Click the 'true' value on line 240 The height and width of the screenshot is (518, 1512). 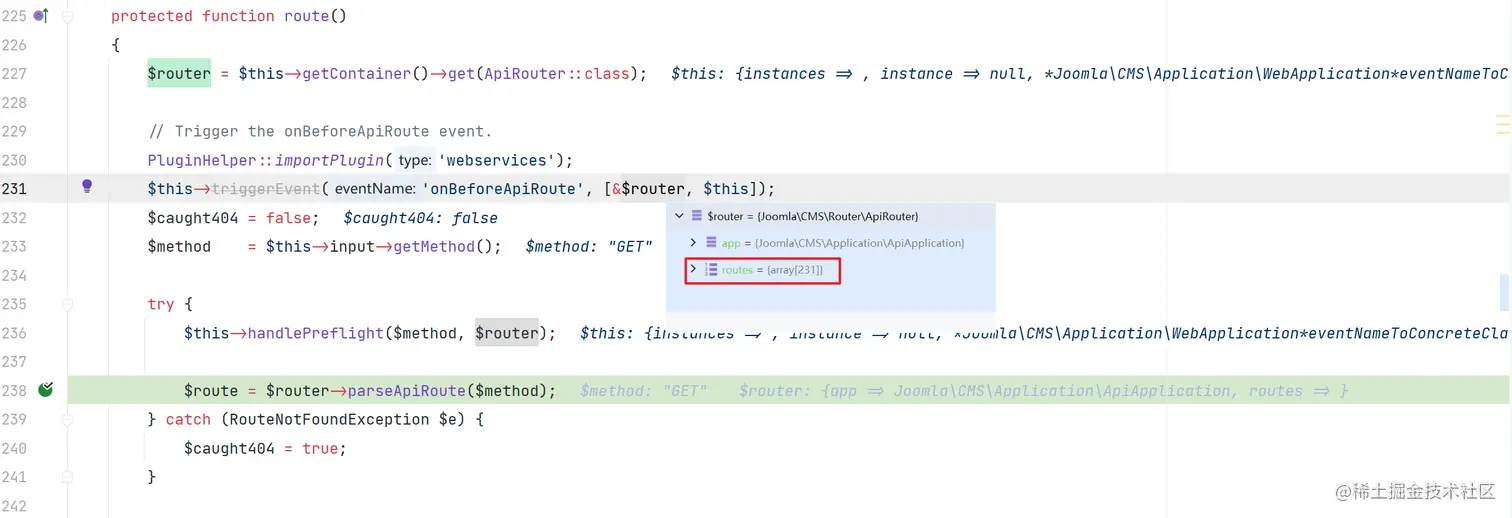320,448
